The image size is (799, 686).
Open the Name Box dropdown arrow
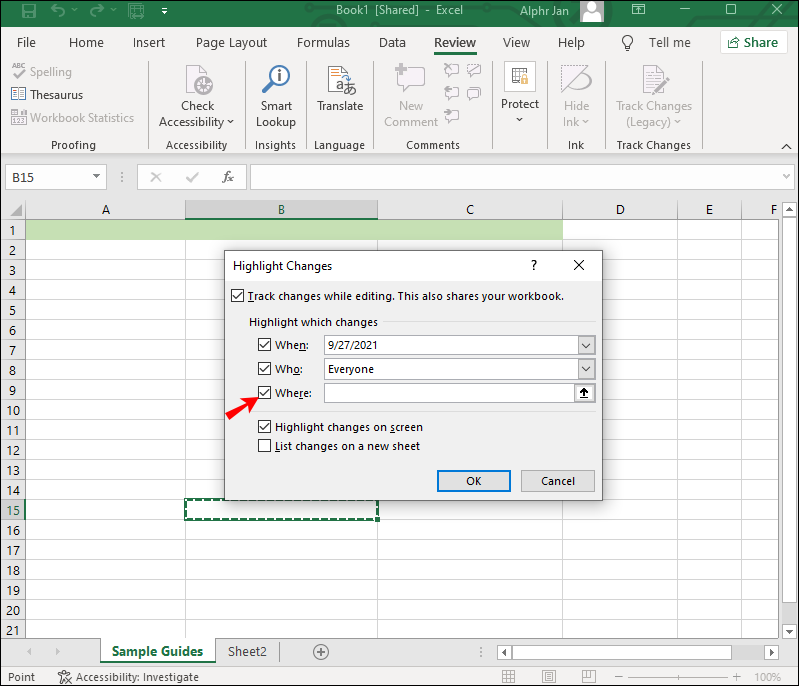[97, 177]
